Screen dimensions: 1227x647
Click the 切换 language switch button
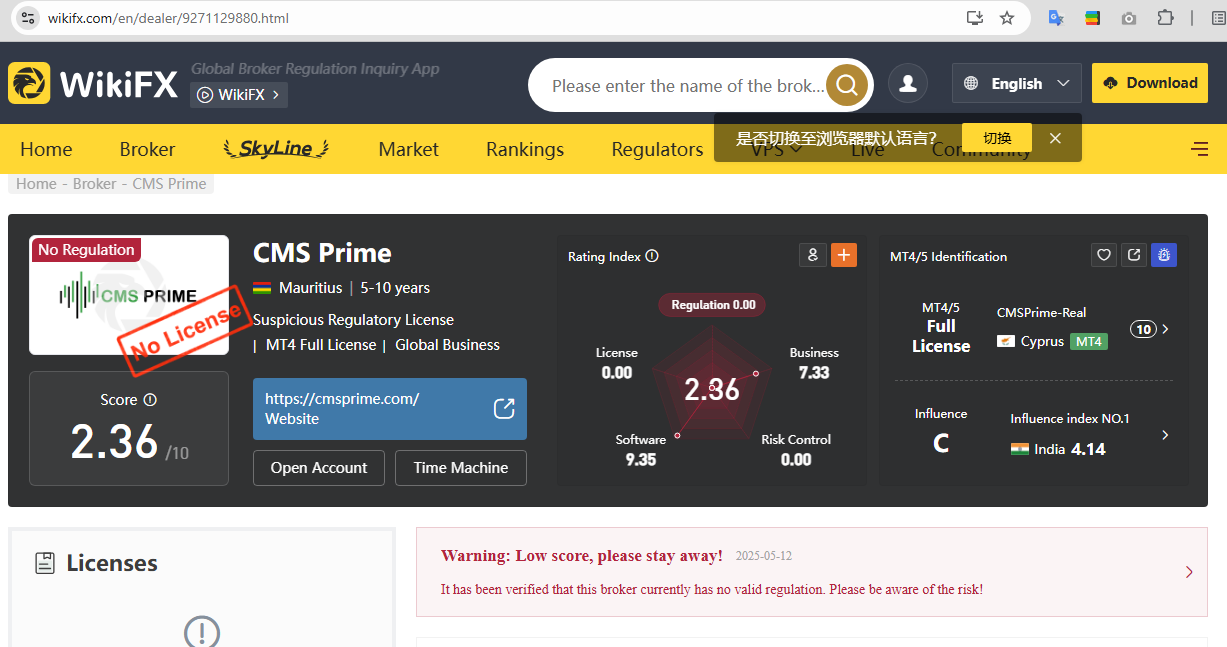[x=997, y=138]
